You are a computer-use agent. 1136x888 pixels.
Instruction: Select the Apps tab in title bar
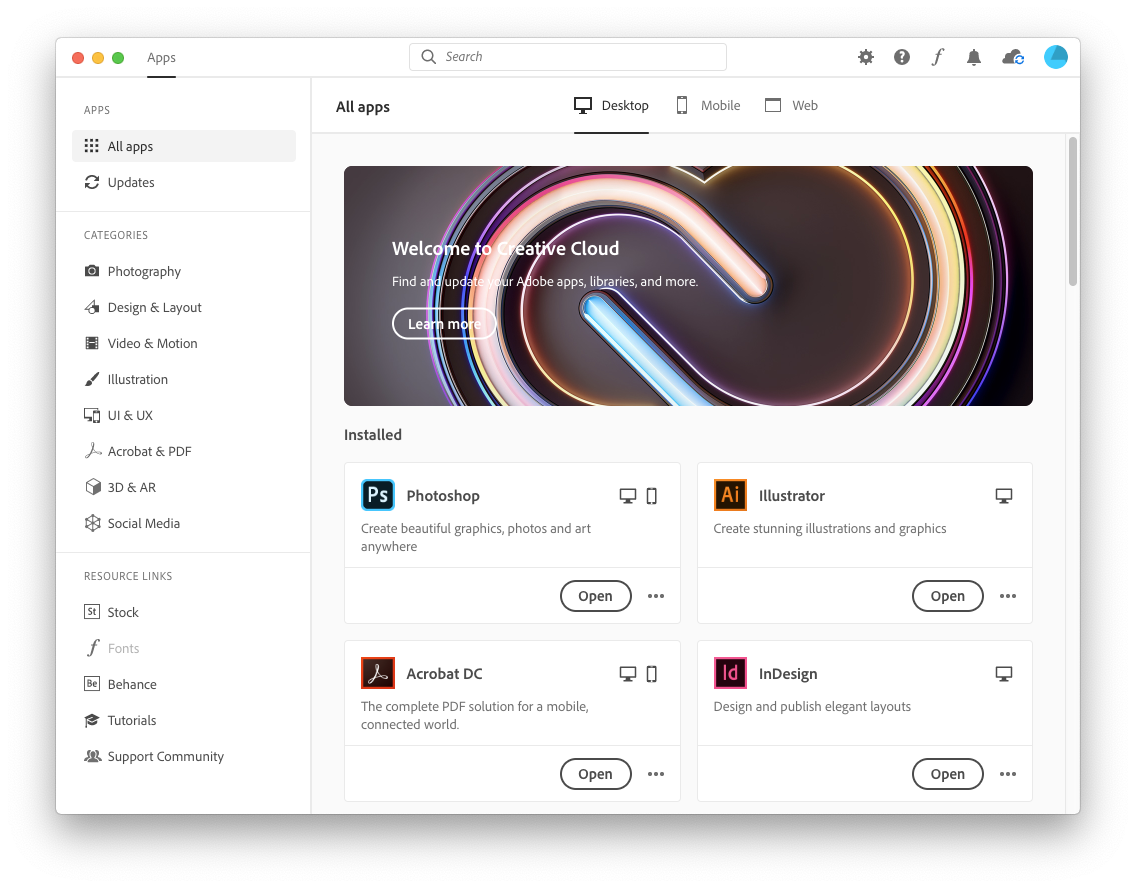pos(161,58)
